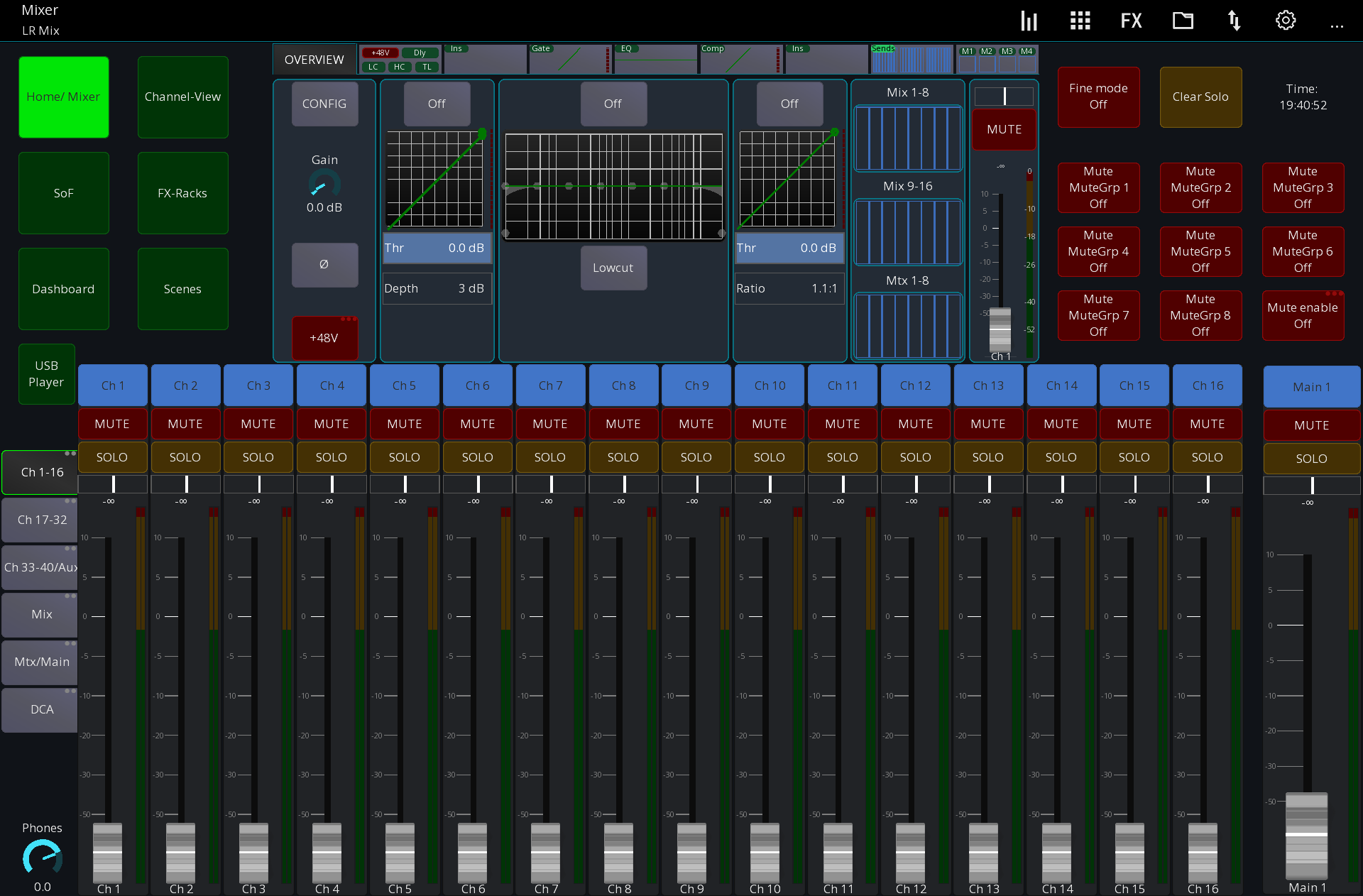This screenshot has width=1363, height=896.
Task: Open the grid menu icon in top bar
Action: 1080,21
